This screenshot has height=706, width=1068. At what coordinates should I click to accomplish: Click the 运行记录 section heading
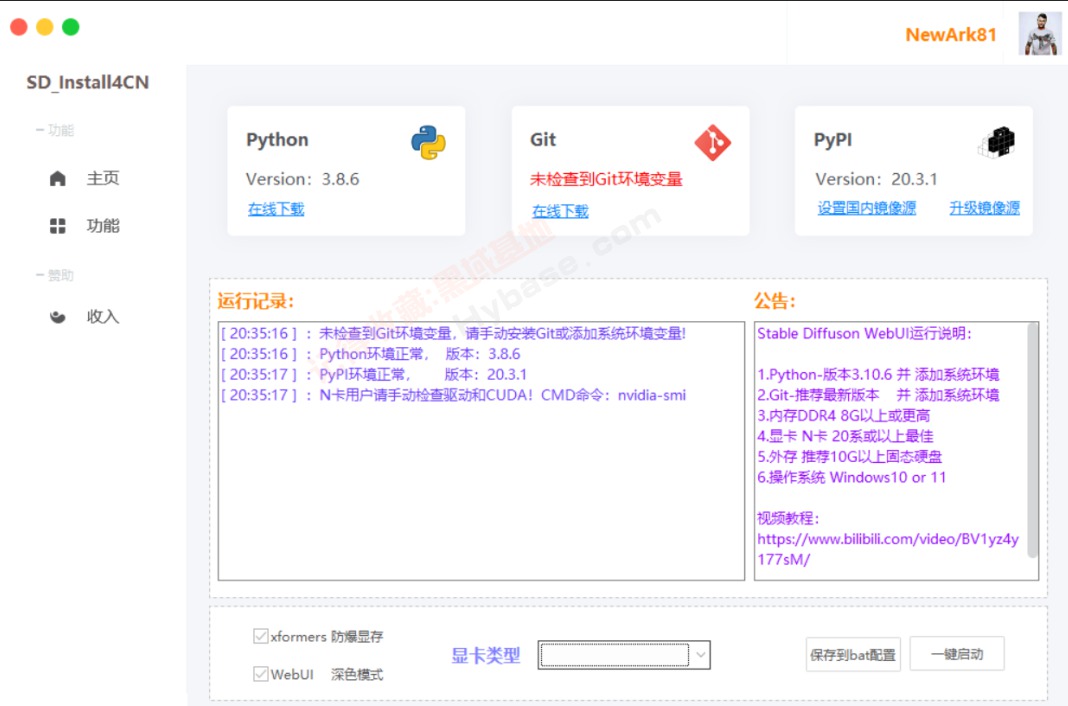click(x=255, y=301)
